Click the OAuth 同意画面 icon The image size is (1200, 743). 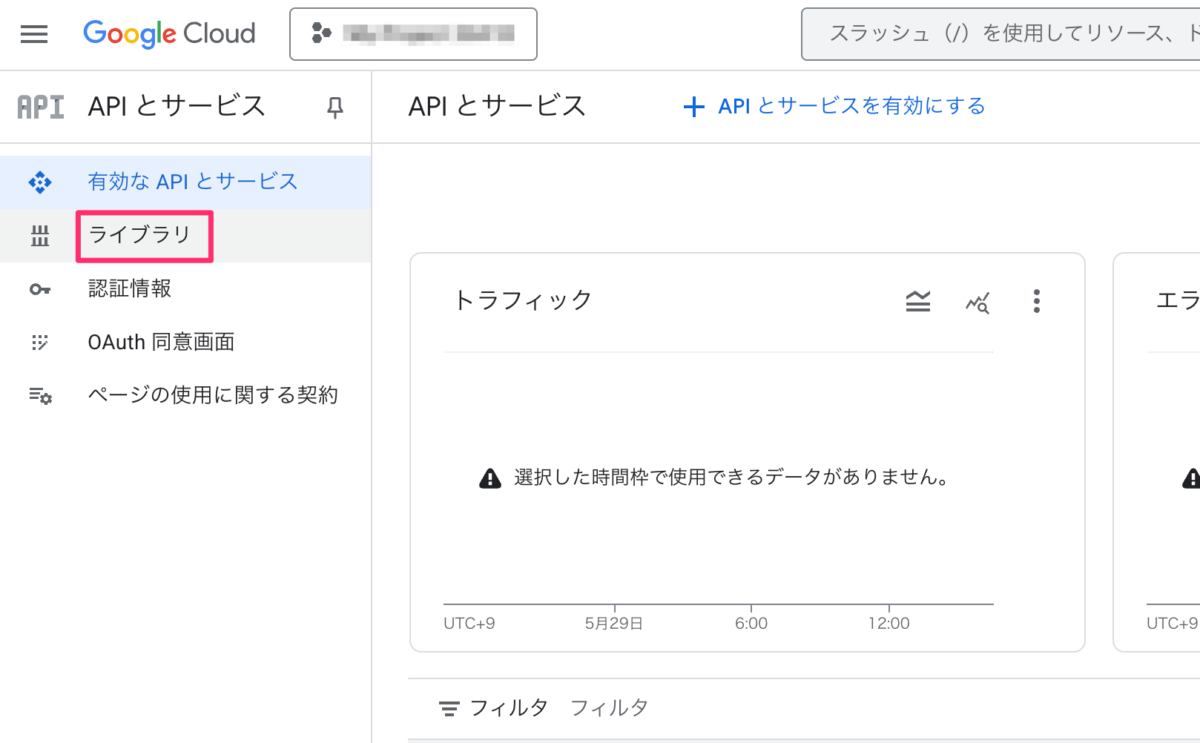(x=40, y=341)
